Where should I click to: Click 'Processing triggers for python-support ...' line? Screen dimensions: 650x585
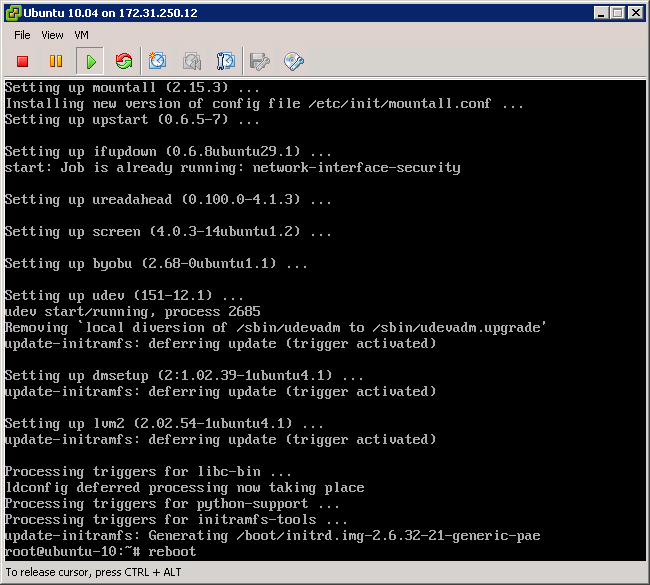click(x=172, y=504)
